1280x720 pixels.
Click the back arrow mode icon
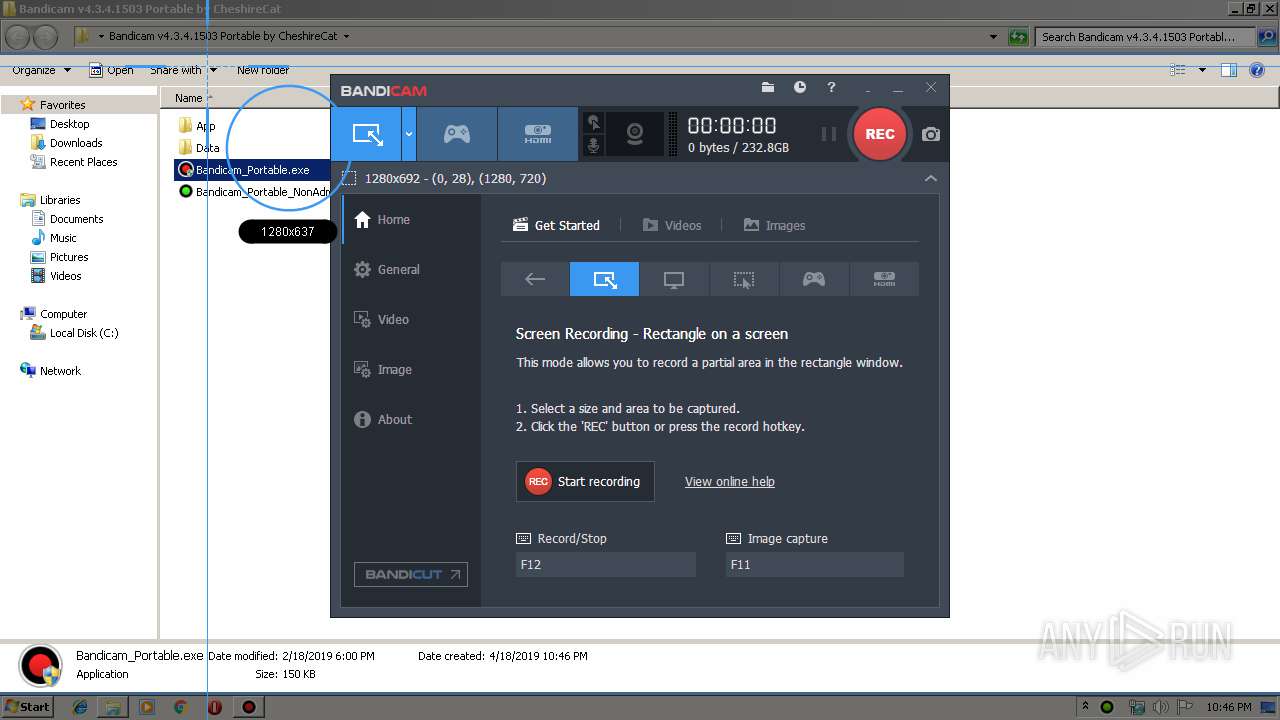pyautogui.click(x=535, y=280)
